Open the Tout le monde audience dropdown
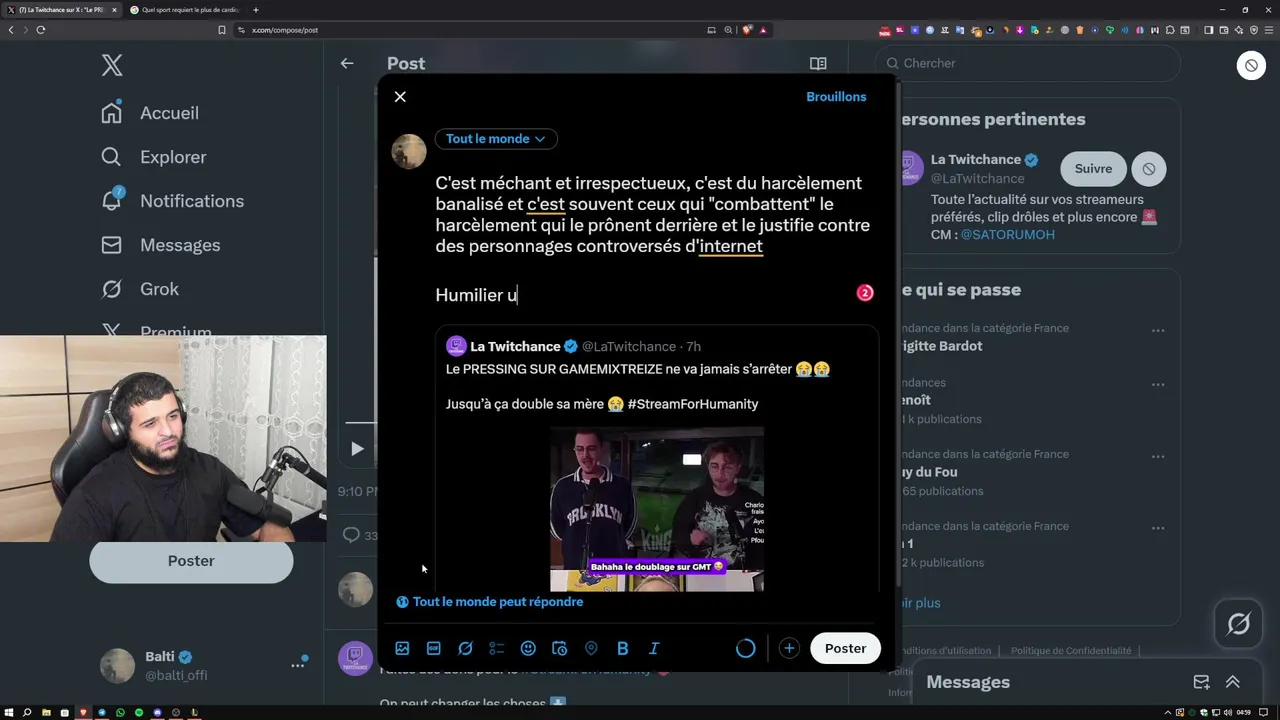 [x=496, y=139]
